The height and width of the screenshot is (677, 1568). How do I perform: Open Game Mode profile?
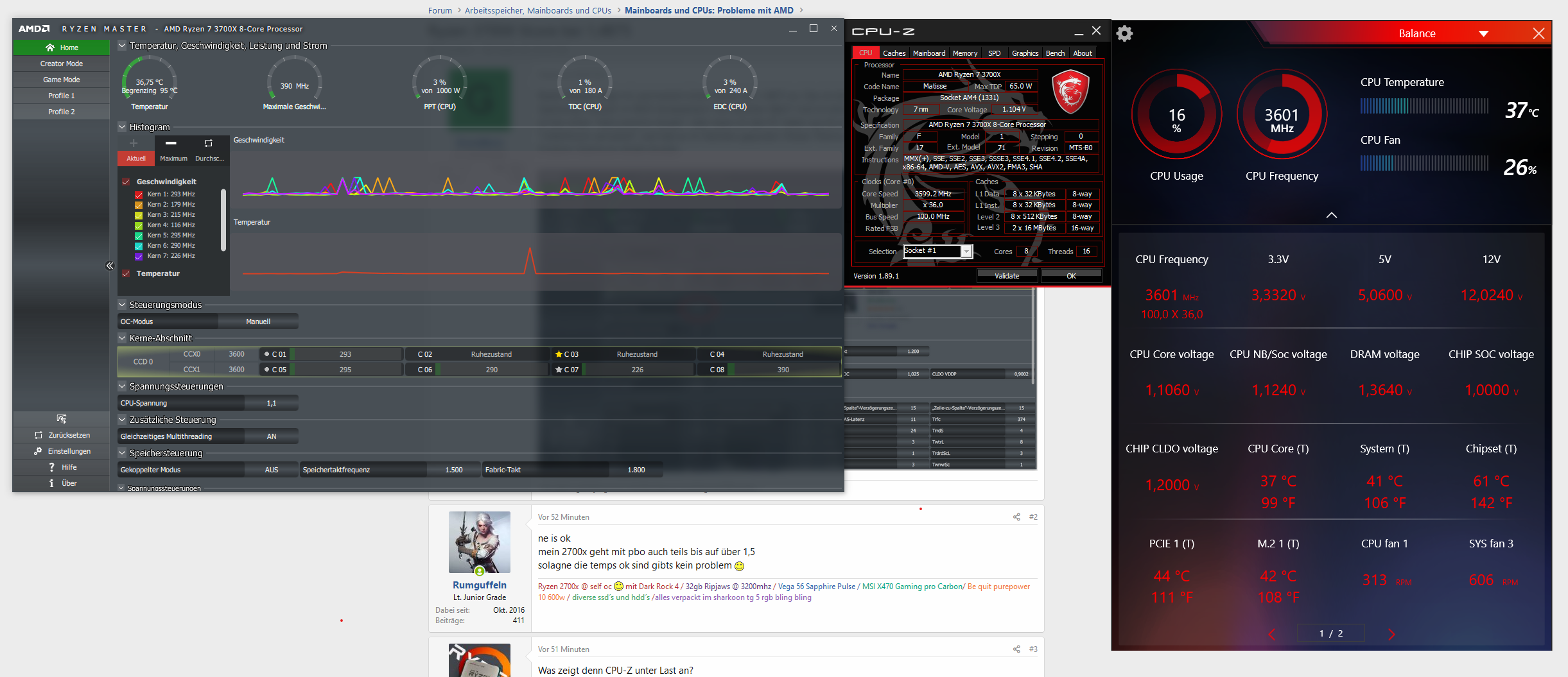coord(62,80)
